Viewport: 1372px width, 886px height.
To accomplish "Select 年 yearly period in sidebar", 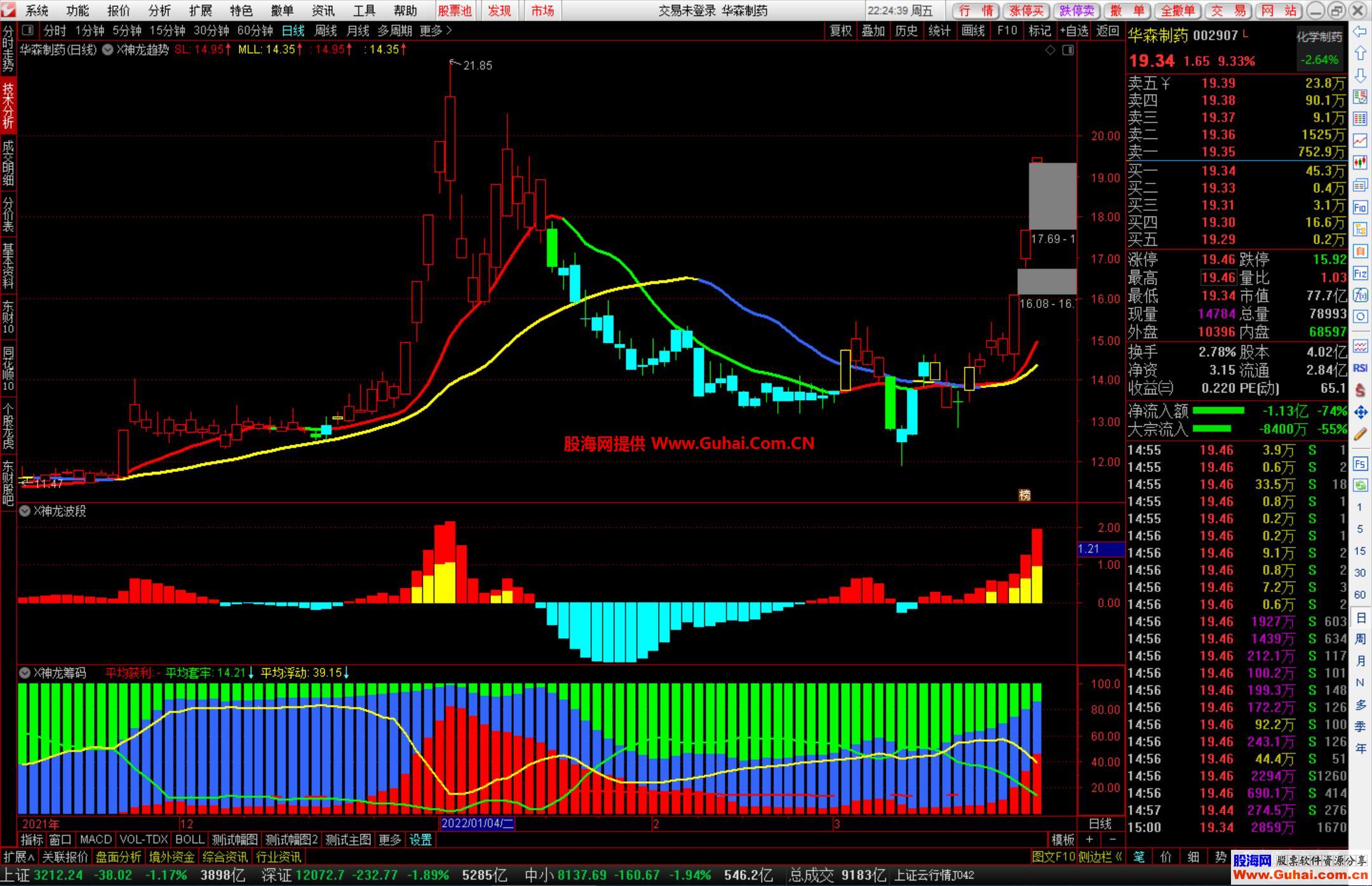I will pyautogui.click(x=1360, y=749).
